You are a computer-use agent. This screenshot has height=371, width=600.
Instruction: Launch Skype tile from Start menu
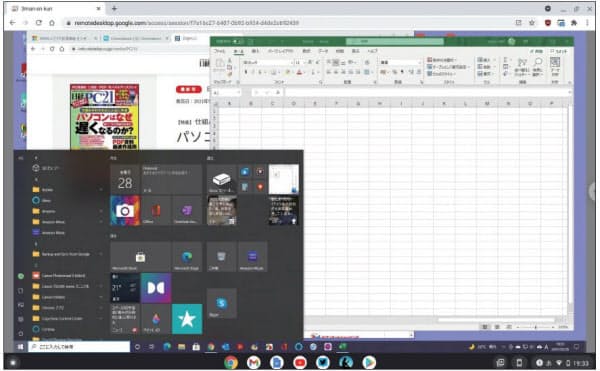[222, 304]
